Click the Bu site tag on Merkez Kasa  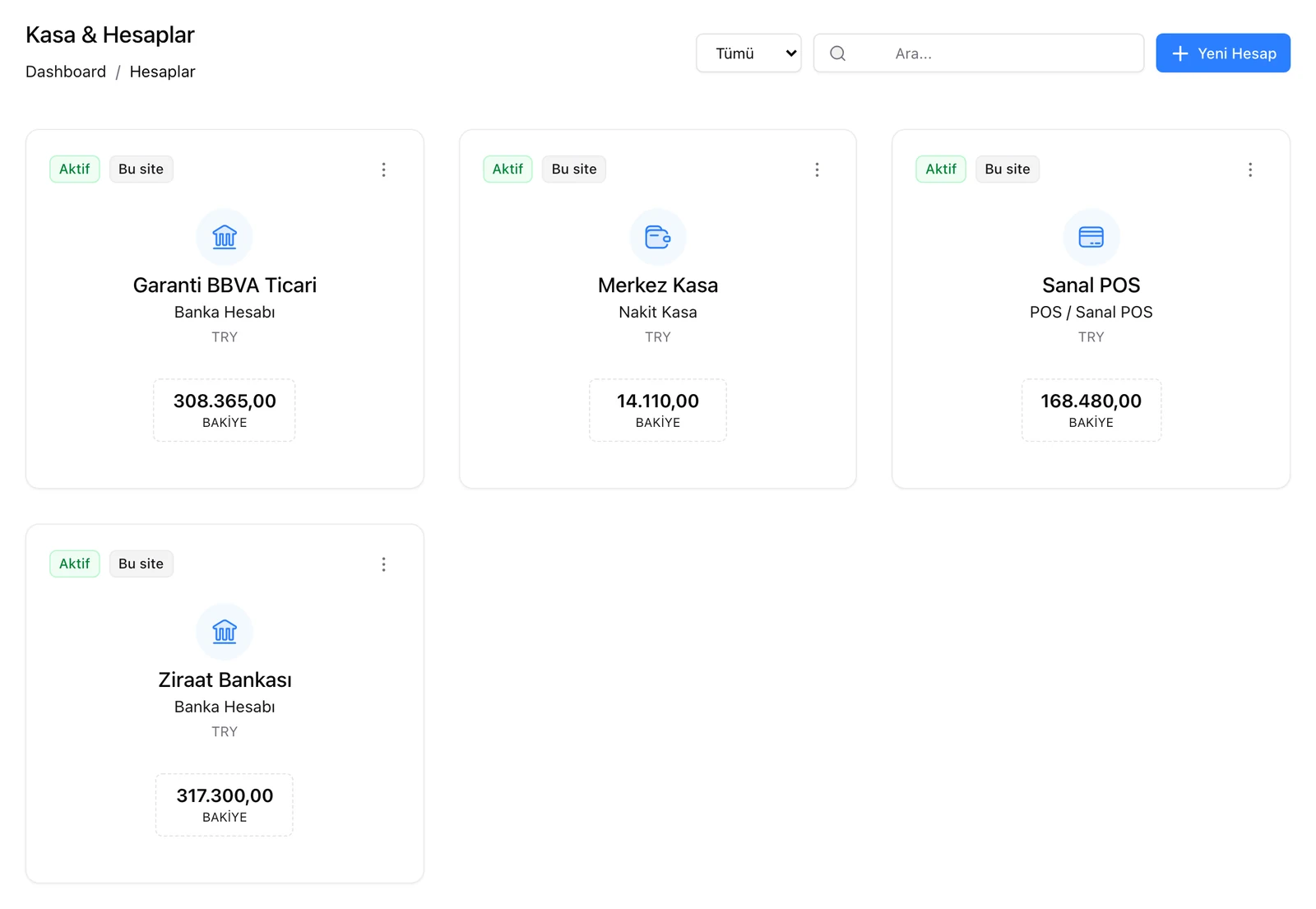[x=574, y=169]
